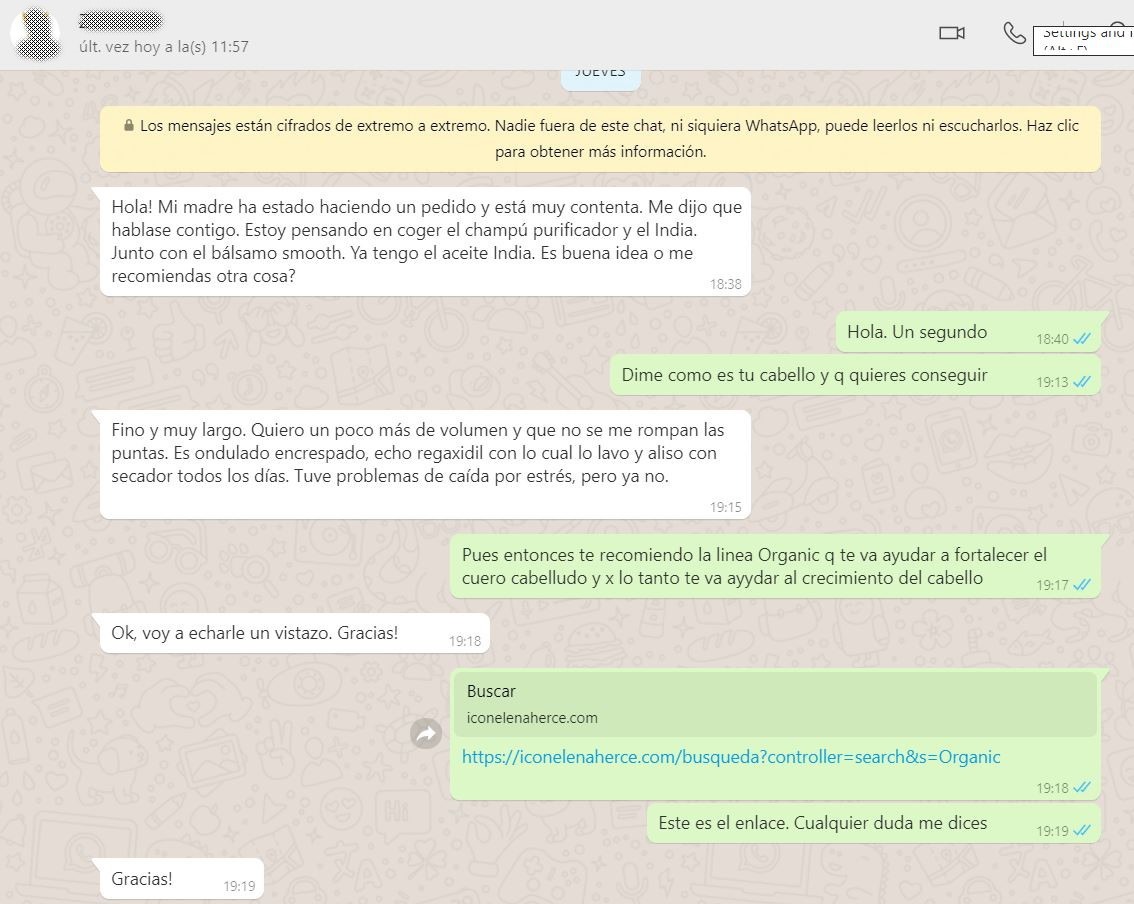Click the 'iconelenaherce.com' domain text in the preview
The image size is (1134, 904).
532,718
